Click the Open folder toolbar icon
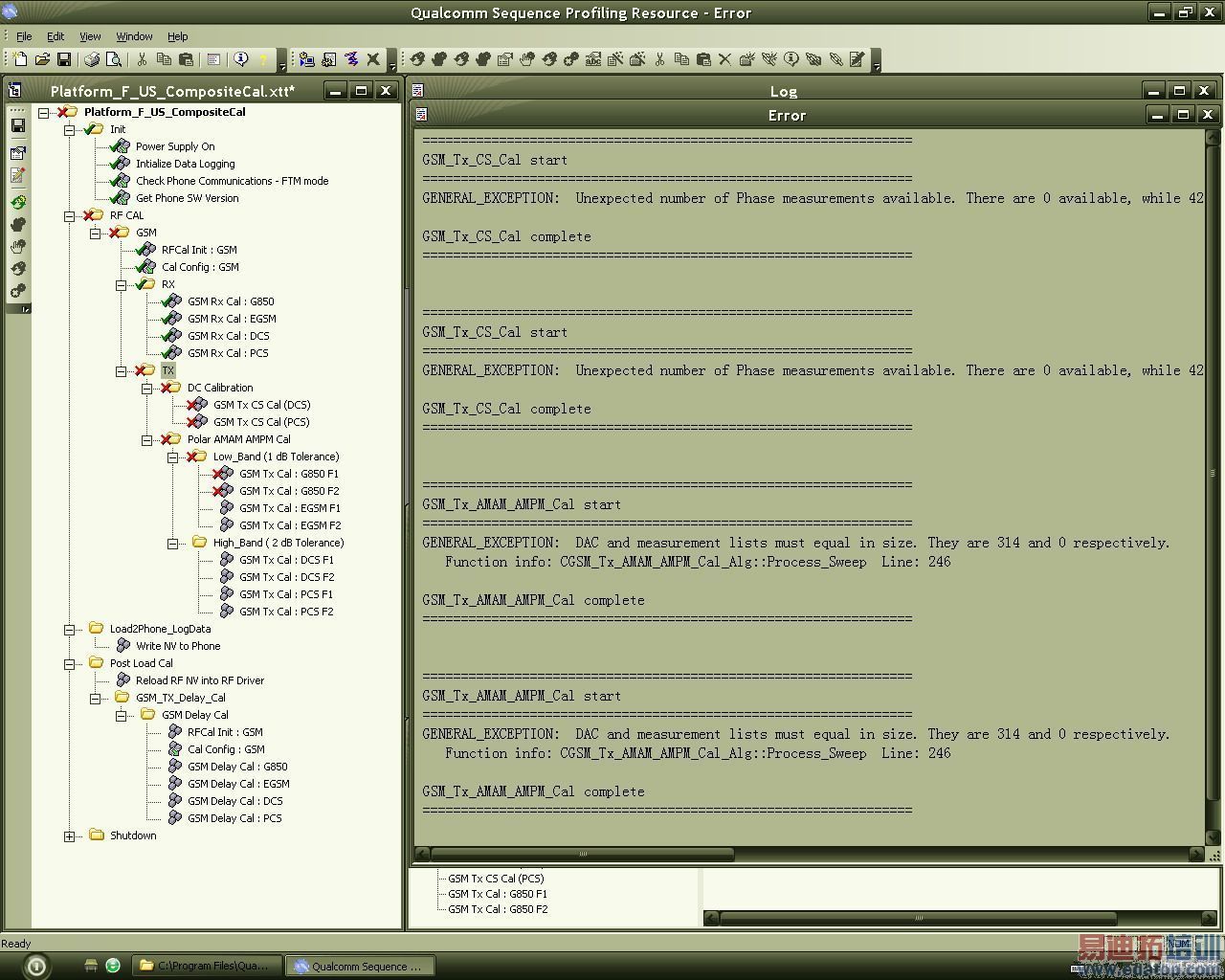The width and height of the screenshot is (1225, 980). [42, 59]
